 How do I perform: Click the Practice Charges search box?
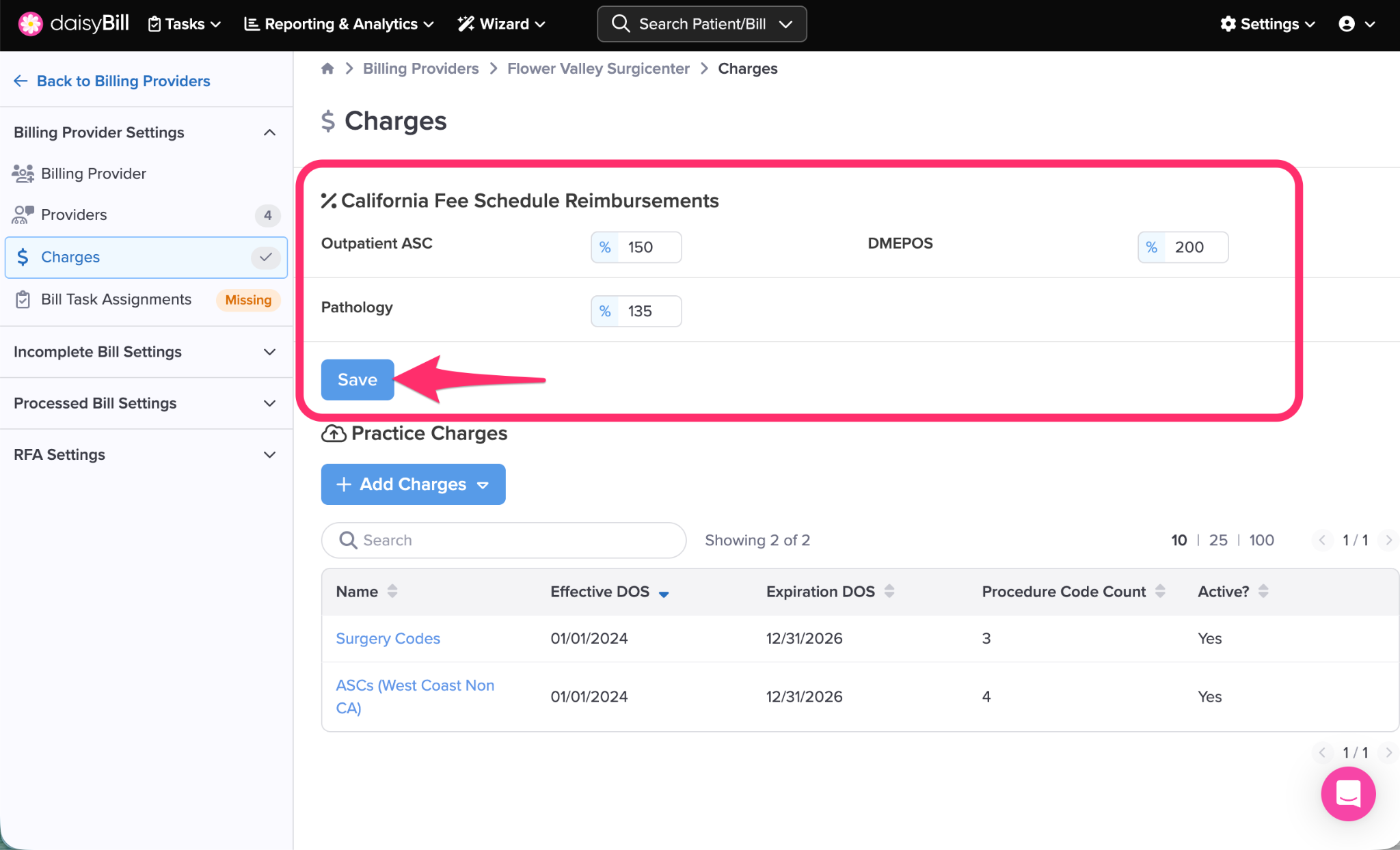[x=504, y=540]
